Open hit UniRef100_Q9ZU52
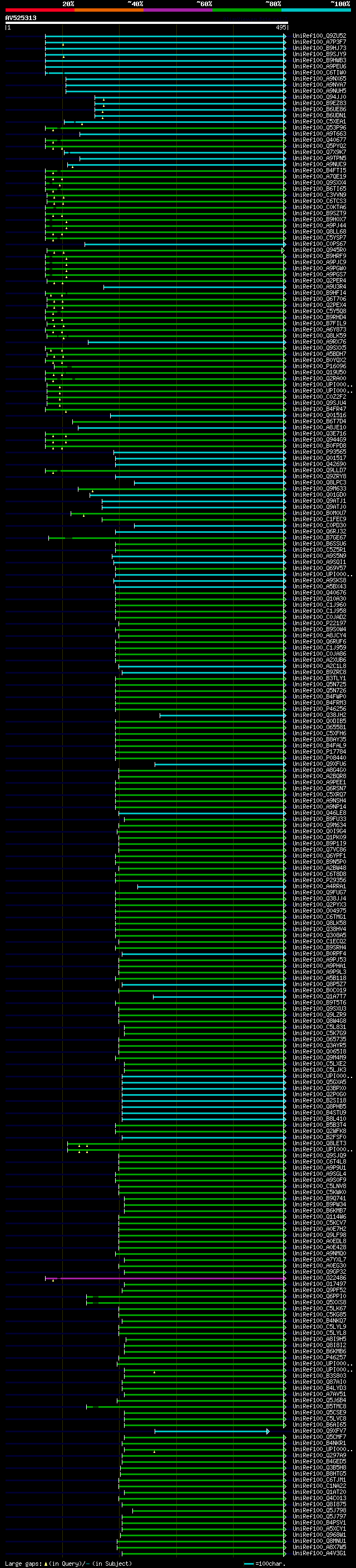The width and height of the screenshot is (356, 1568). tap(319, 36)
